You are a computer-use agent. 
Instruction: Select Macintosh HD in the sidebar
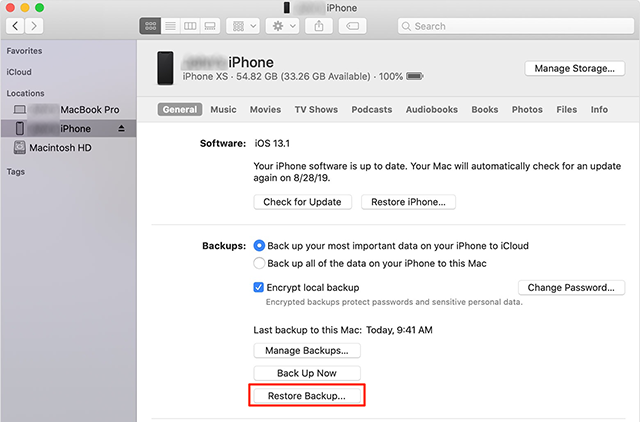point(62,148)
